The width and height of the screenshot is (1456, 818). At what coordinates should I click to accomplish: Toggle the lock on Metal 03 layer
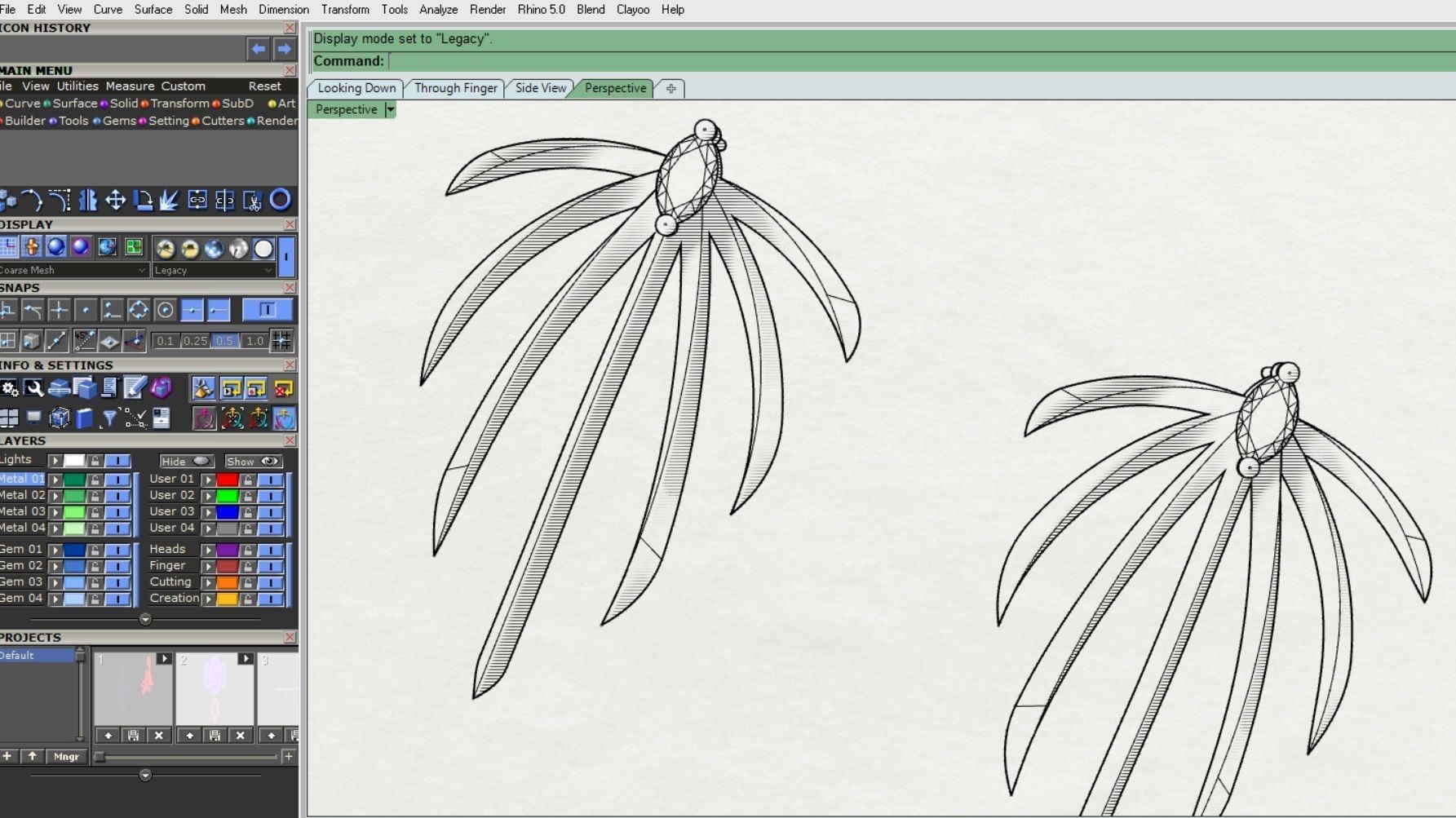[95, 511]
